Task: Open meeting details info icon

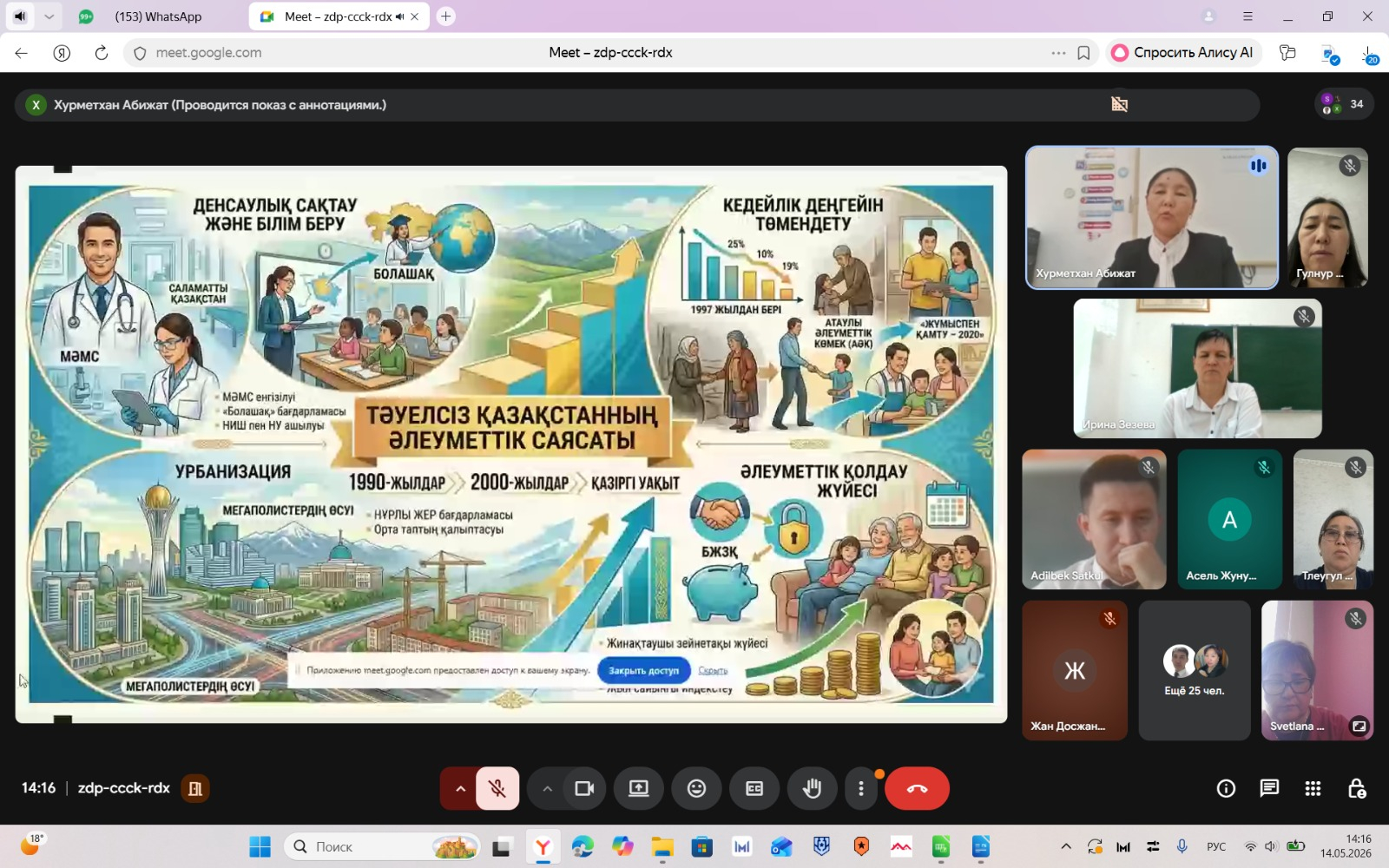Action: pyautogui.click(x=1226, y=788)
